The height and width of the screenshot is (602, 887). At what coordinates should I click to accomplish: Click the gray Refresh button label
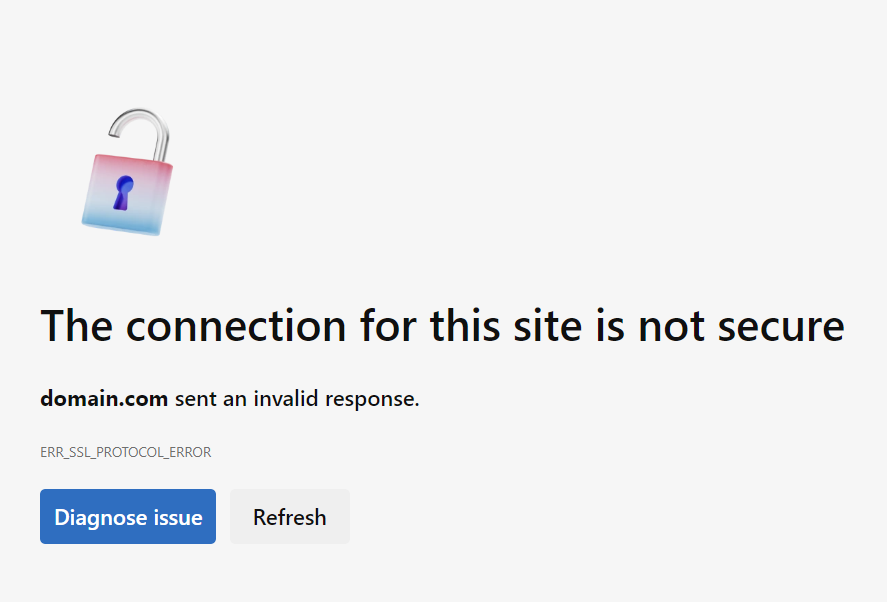[x=289, y=516]
